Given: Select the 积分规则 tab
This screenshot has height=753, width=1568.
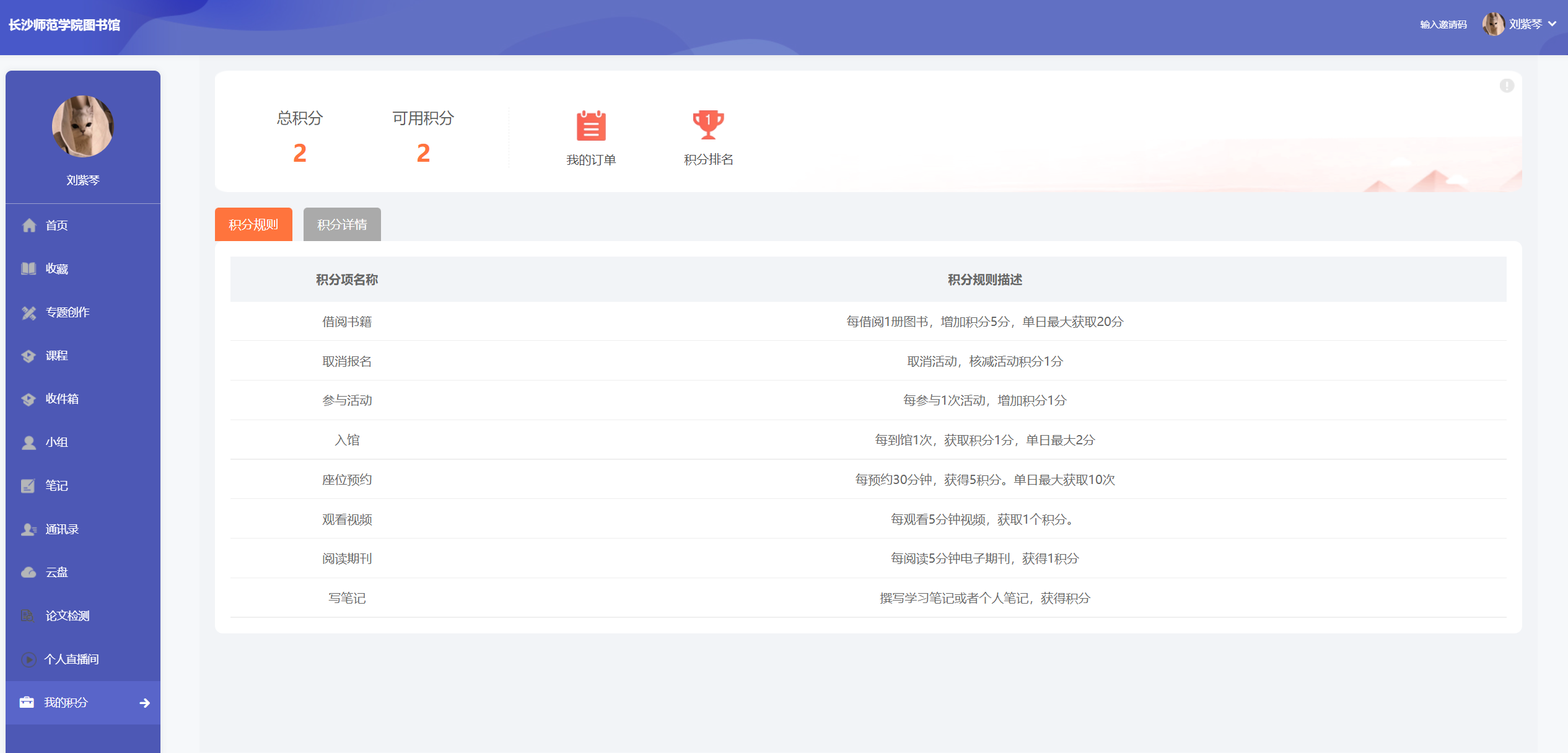Looking at the screenshot, I should (x=253, y=224).
